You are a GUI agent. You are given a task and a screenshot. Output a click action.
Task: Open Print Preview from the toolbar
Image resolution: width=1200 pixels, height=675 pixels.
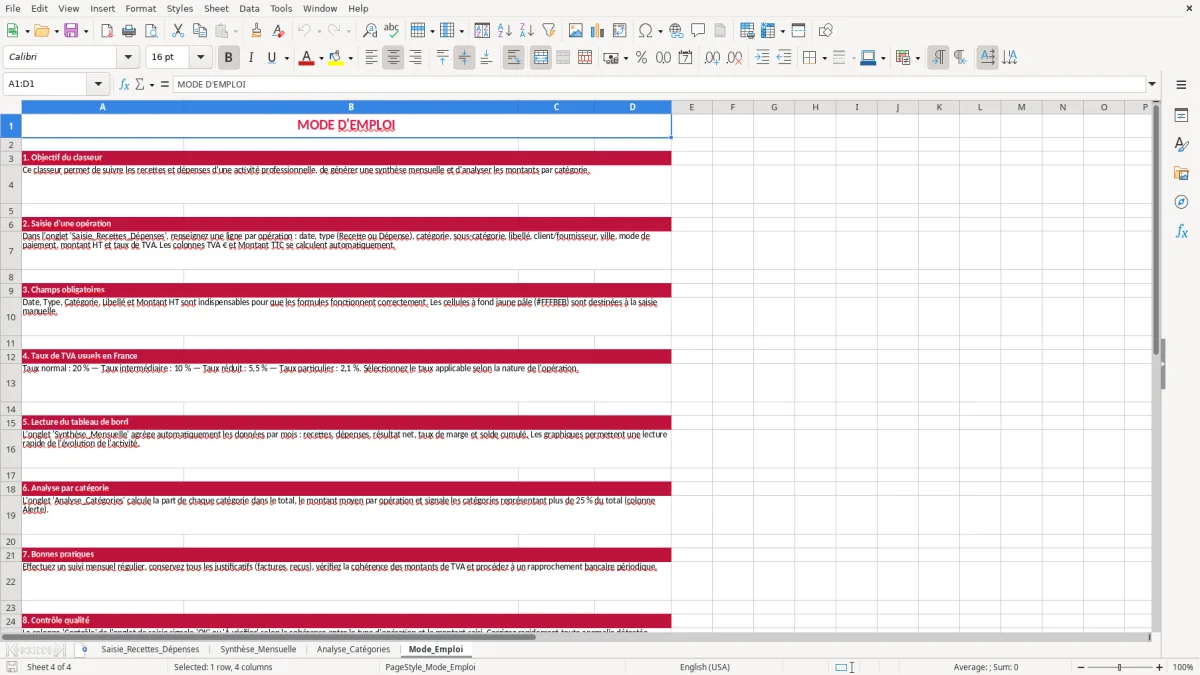(x=150, y=31)
